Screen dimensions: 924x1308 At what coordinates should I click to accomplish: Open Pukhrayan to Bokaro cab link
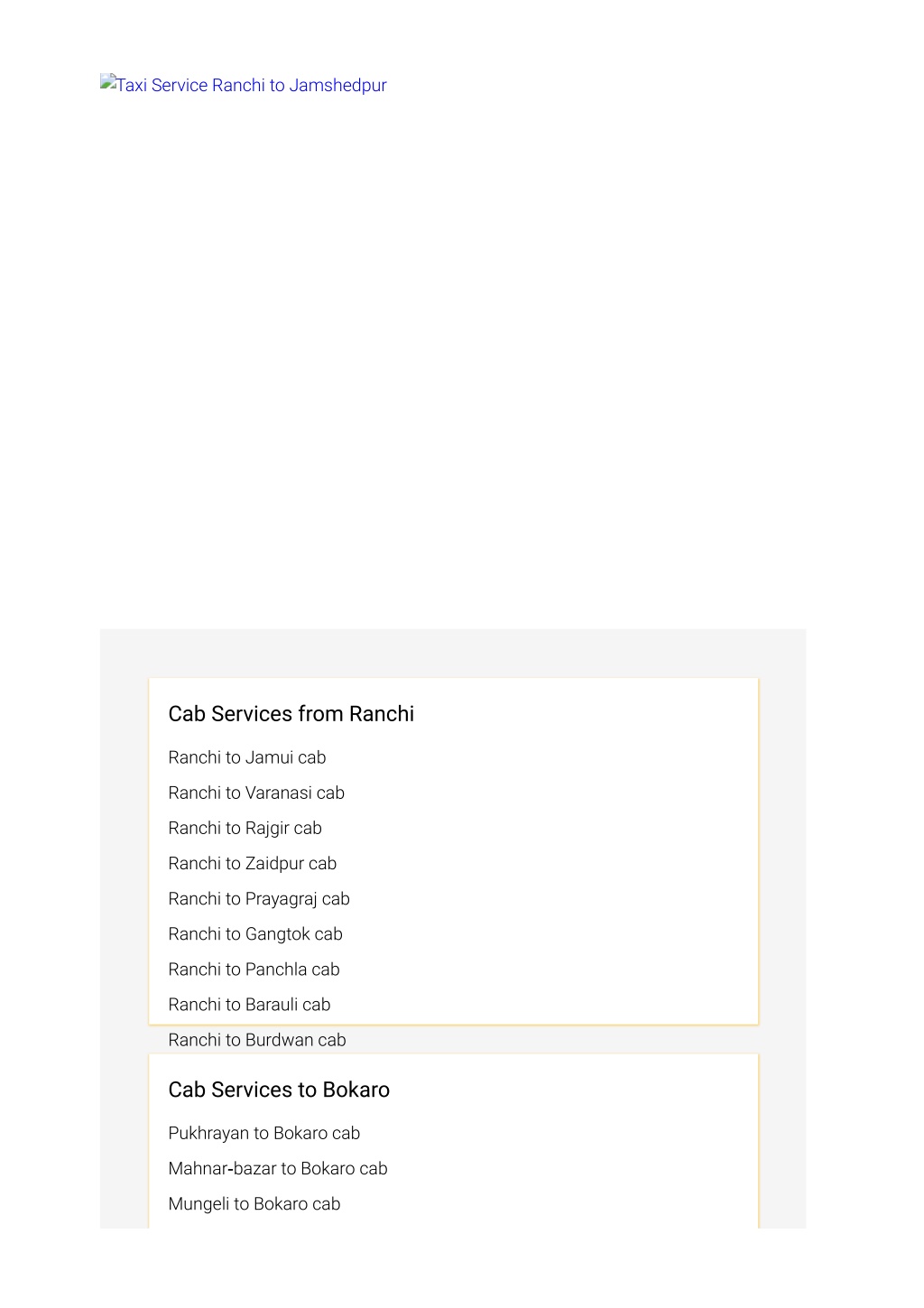pos(263,1133)
